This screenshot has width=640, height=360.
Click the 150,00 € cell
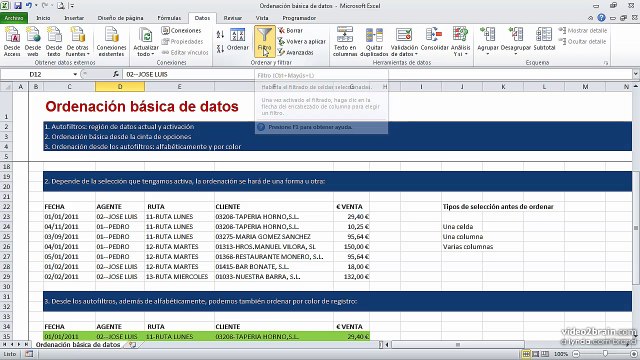click(351, 247)
